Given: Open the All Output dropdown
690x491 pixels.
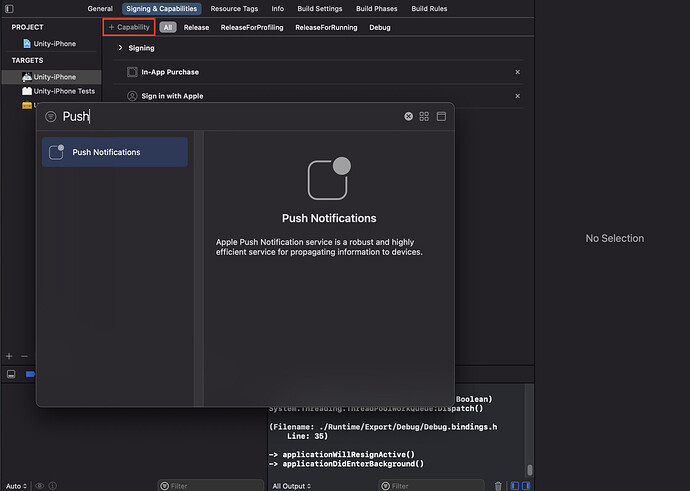Looking at the screenshot, I should click(291, 486).
